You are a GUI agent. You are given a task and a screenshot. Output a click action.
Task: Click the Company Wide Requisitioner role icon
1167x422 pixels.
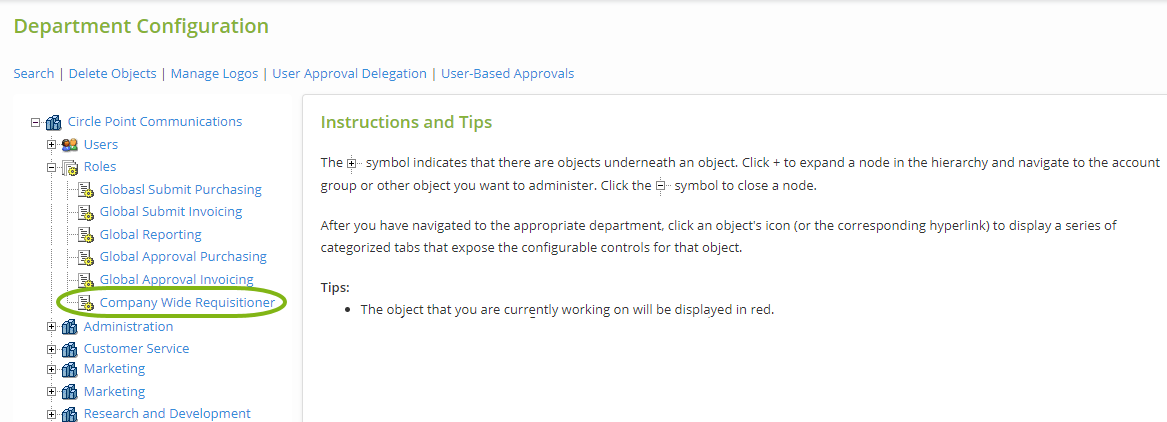pos(86,303)
